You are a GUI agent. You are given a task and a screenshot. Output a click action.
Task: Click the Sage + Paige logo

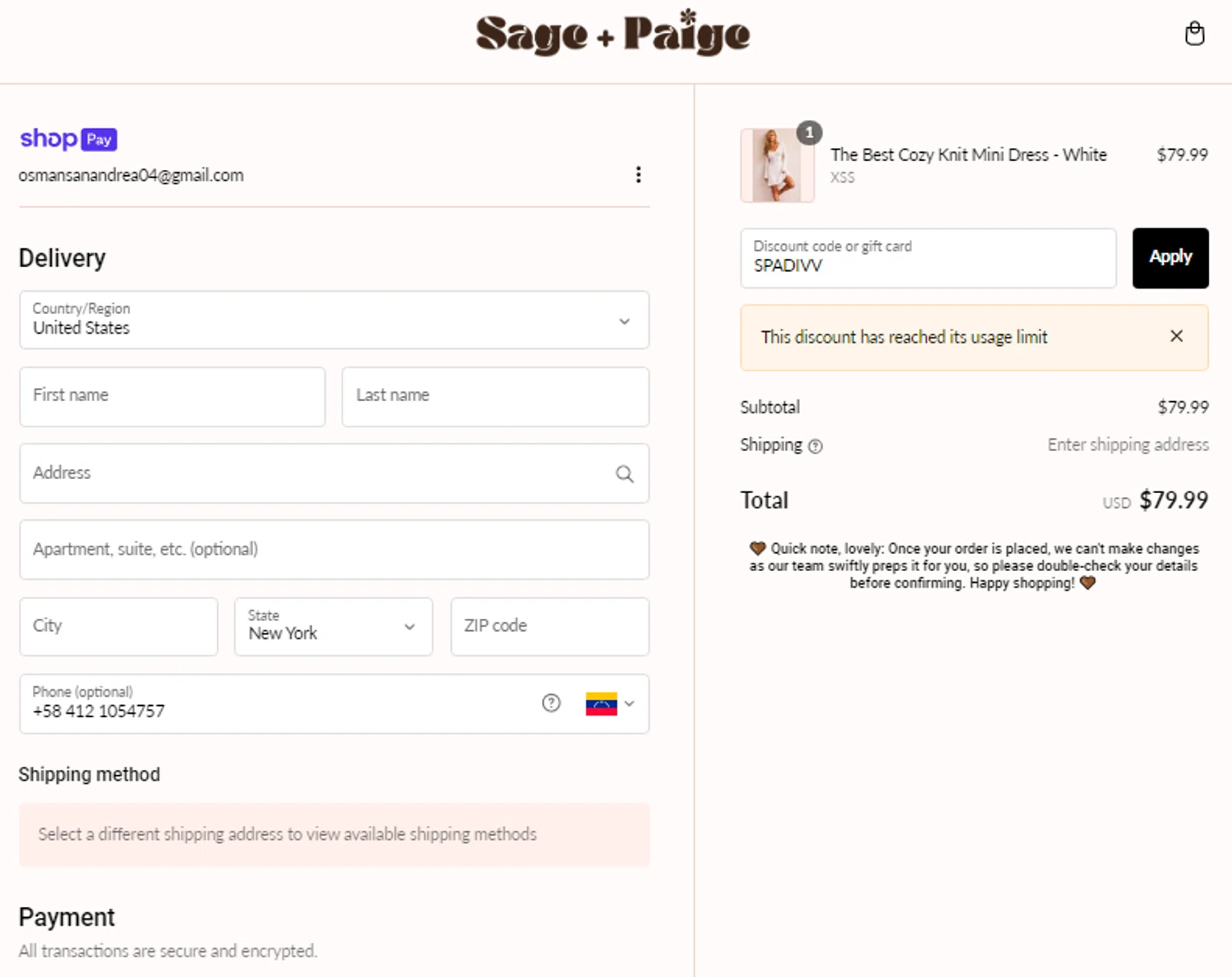click(613, 34)
